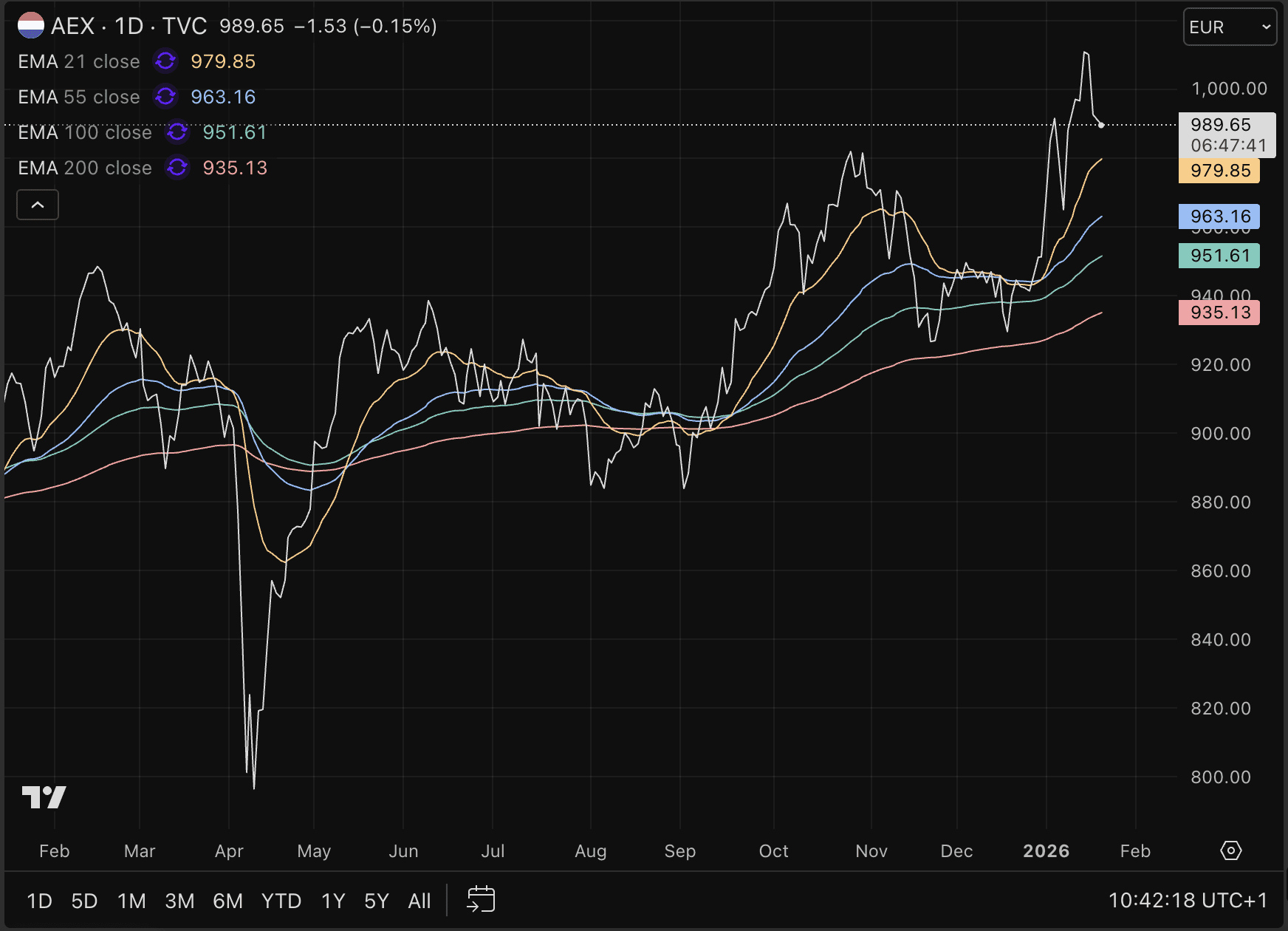Open the EUR currency dropdown
The height and width of the screenshot is (931, 1288).
(x=1230, y=27)
